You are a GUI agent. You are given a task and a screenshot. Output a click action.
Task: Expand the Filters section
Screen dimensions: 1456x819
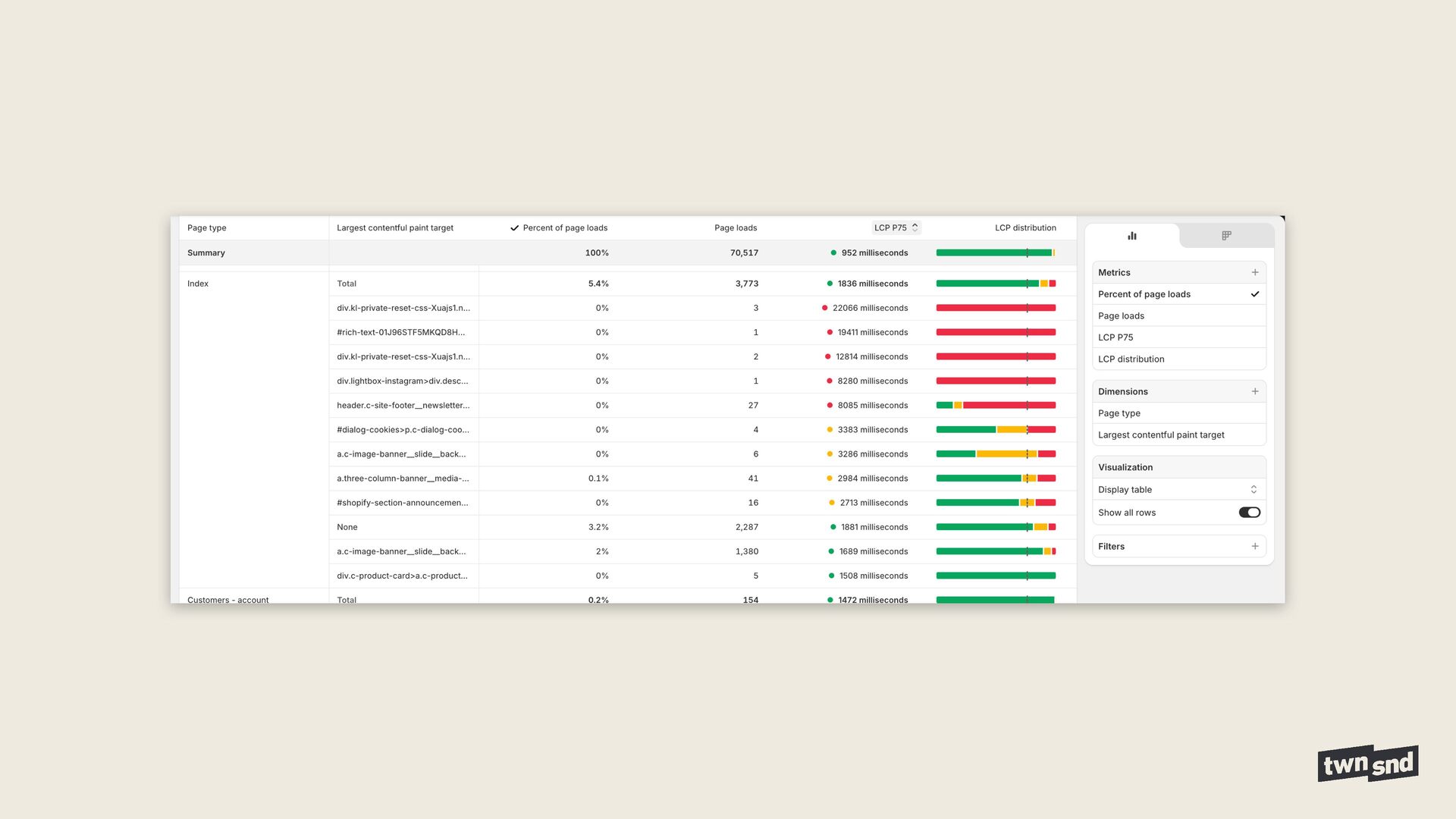[x=1112, y=546]
